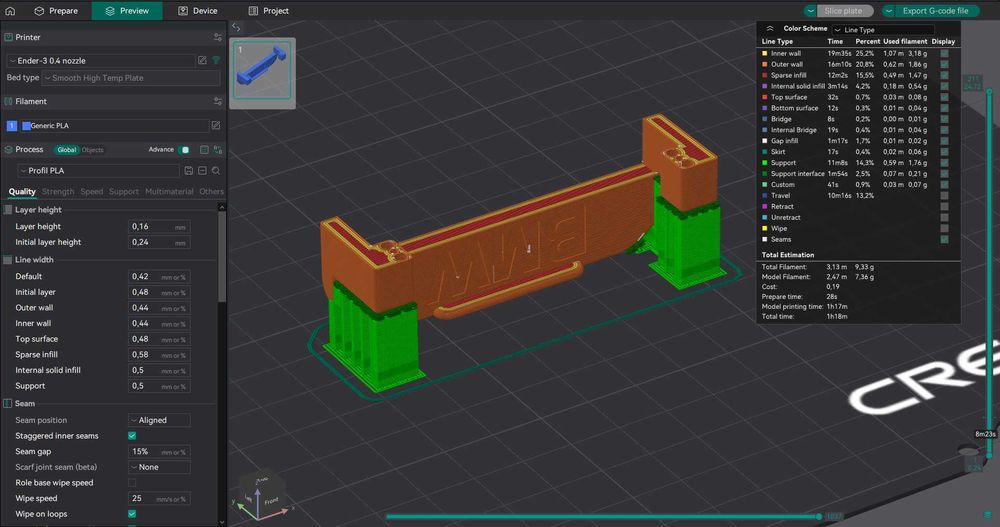This screenshot has width=1000, height=527.
Task: Collapse the Color Scheme legend panel
Action: pos(770,29)
